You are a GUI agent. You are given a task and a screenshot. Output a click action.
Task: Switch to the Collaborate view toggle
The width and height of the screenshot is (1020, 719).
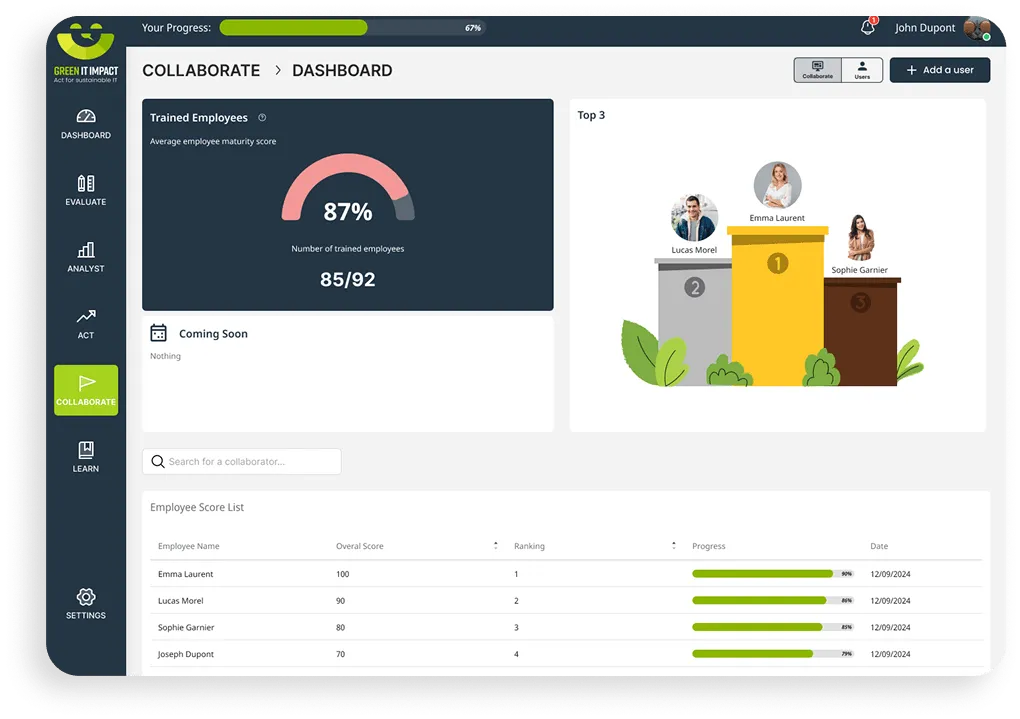(x=817, y=70)
